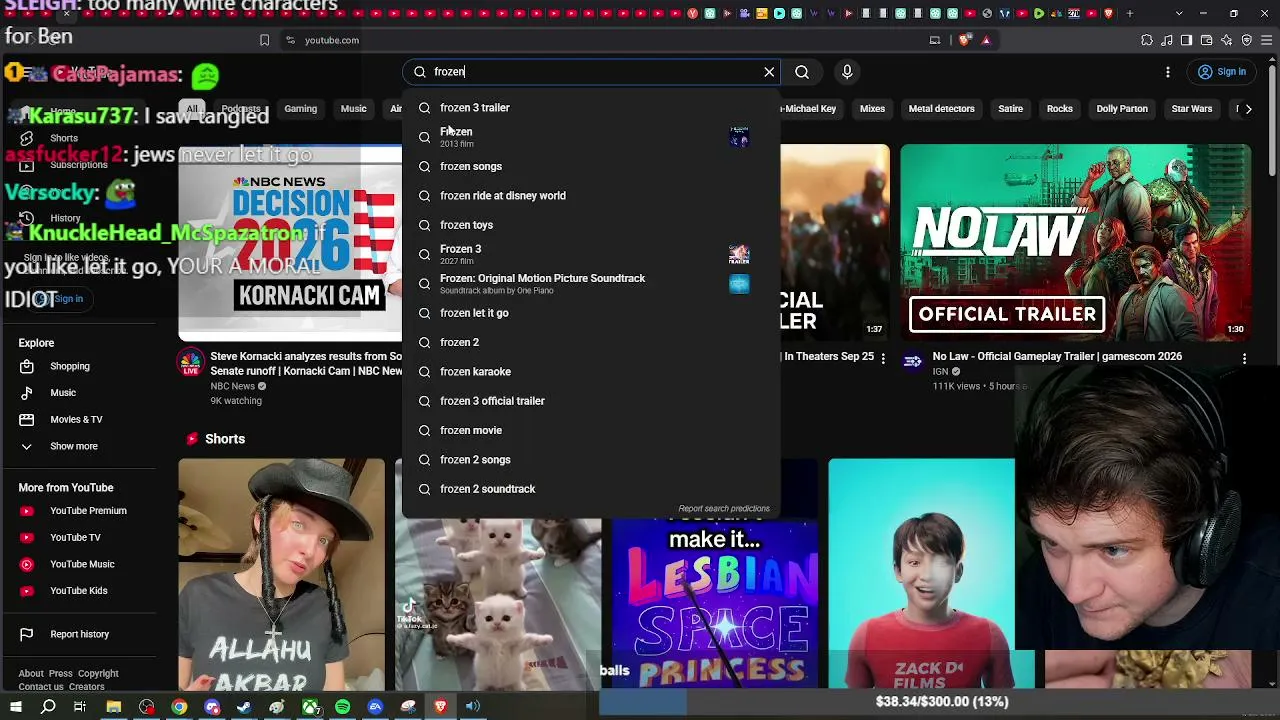Open YouTube Music from the sidebar

coord(80,564)
